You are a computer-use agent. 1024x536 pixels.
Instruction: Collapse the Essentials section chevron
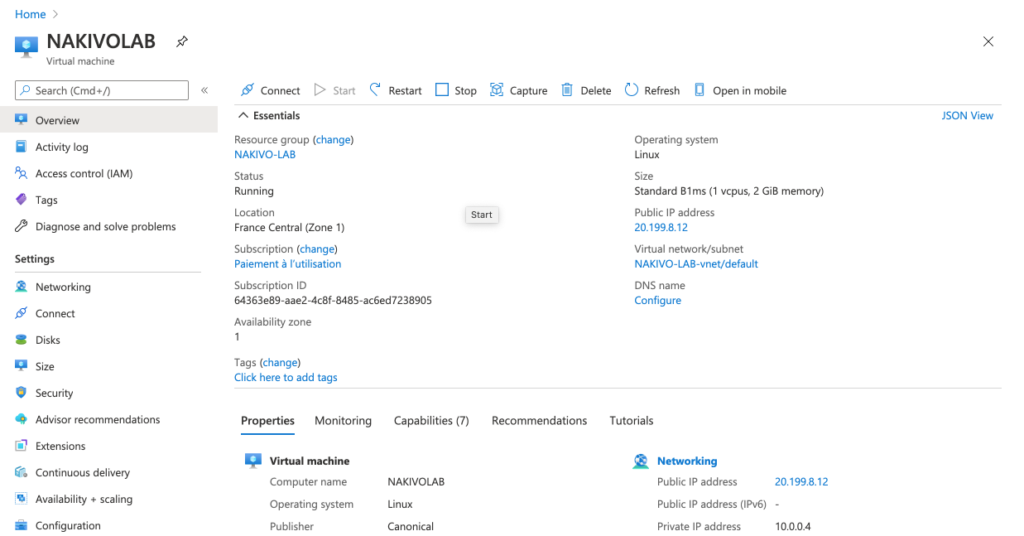click(x=243, y=116)
